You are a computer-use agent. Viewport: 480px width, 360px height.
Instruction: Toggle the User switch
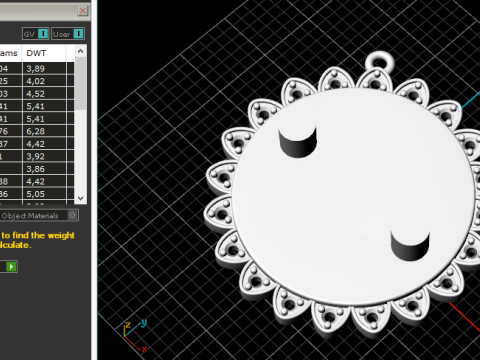pos(68,34)
